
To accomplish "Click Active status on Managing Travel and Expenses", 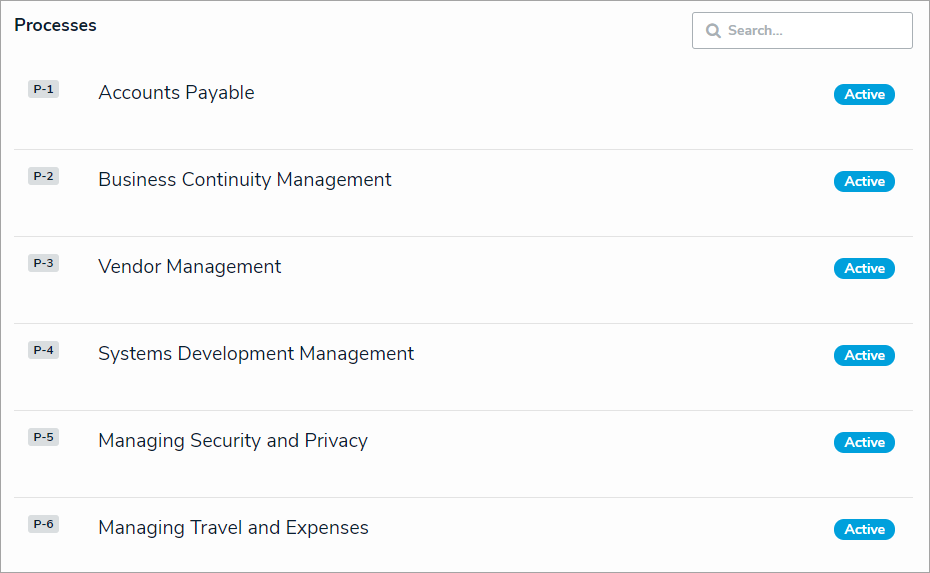I will (x=864, y=530).
